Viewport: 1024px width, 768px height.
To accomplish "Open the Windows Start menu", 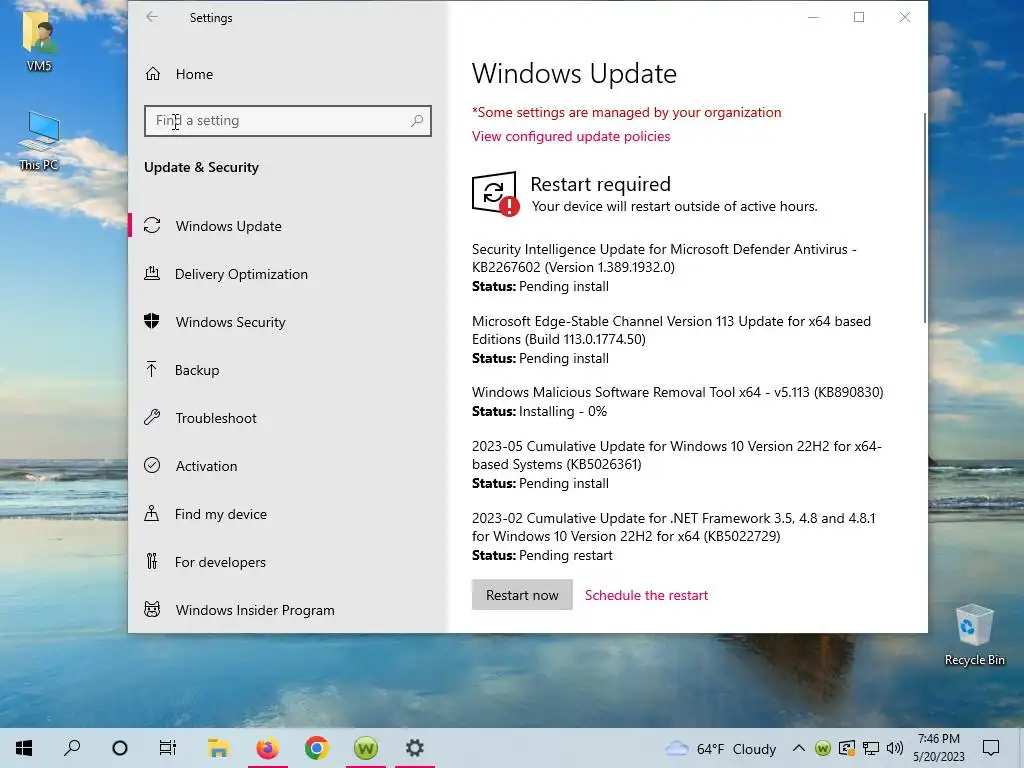I will tap(24, 748).
